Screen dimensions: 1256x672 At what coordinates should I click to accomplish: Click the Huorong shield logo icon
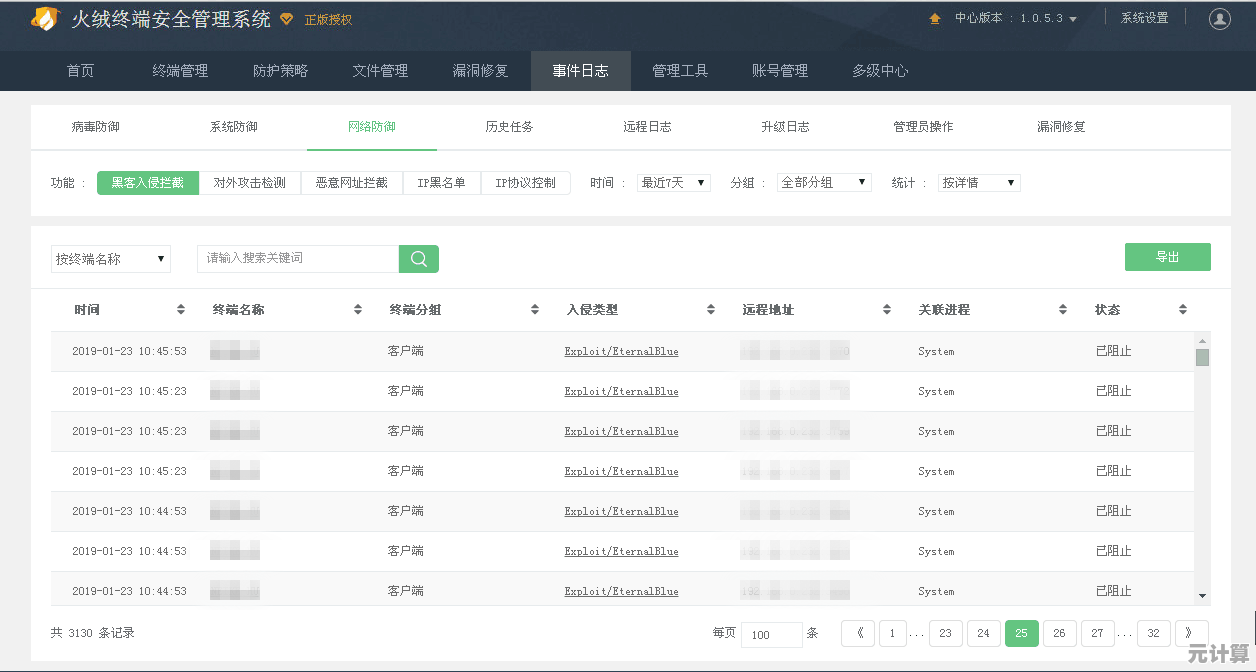click(46, 19)
